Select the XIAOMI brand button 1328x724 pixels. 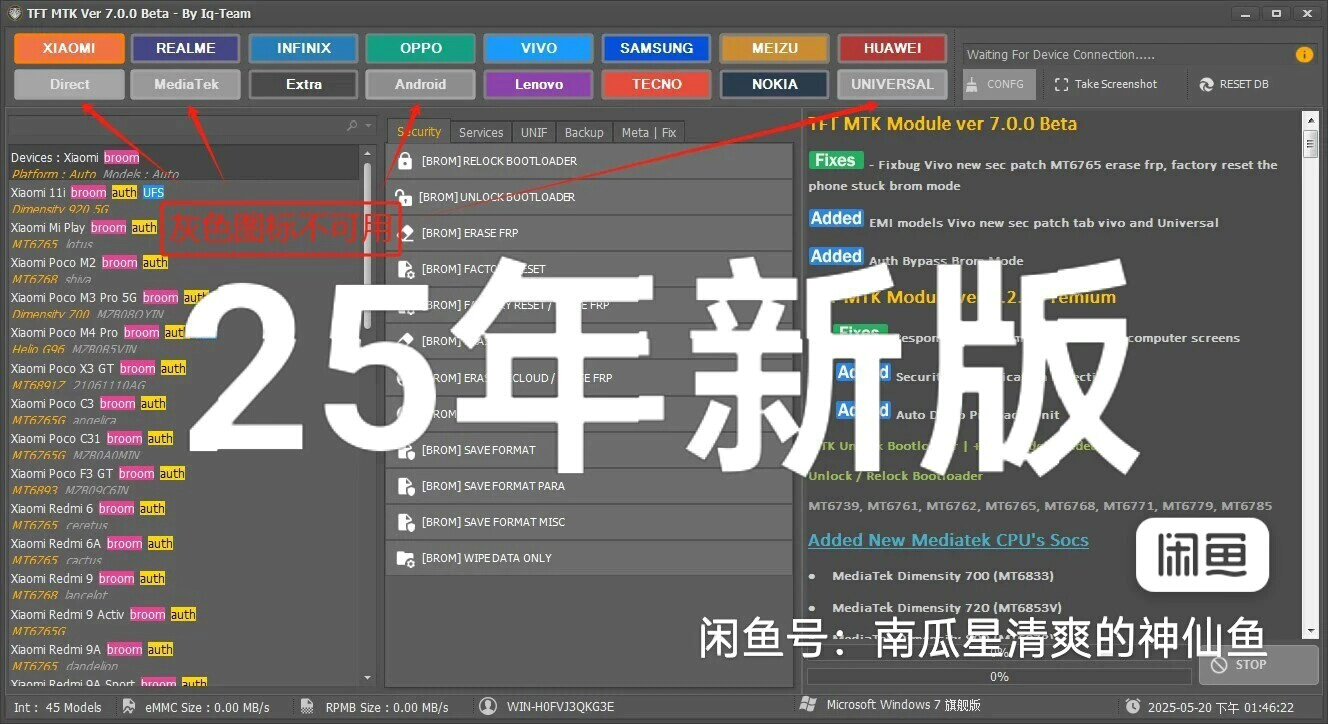(x=70, y=48)
